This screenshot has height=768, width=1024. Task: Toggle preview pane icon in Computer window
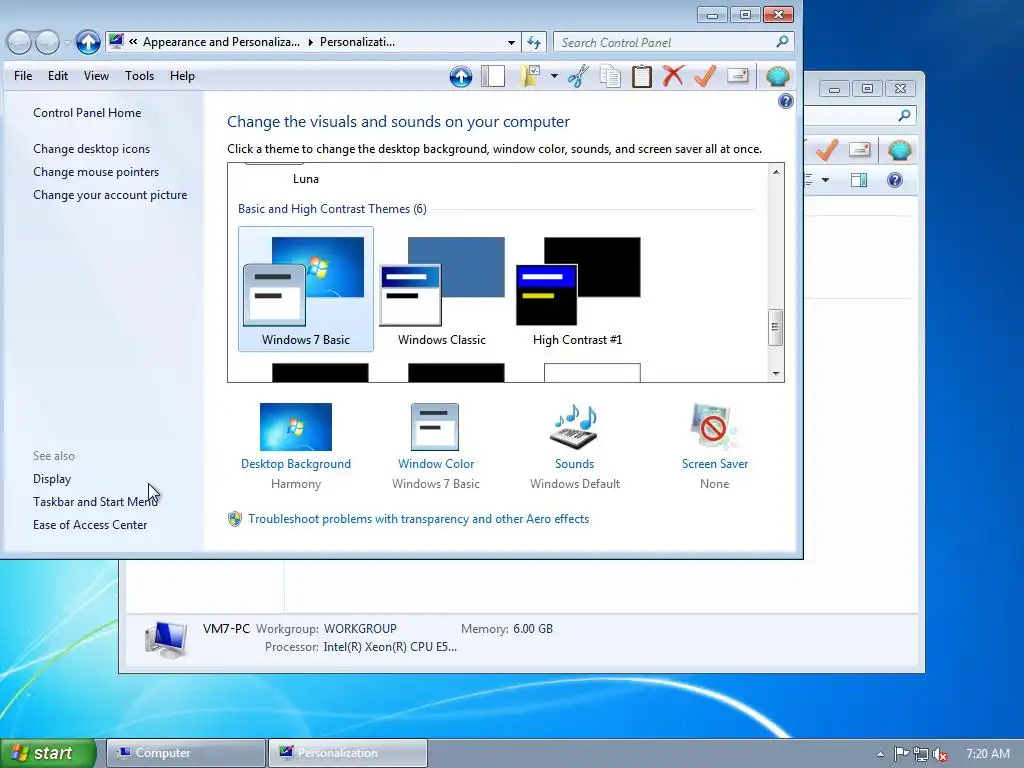(859, 180)
